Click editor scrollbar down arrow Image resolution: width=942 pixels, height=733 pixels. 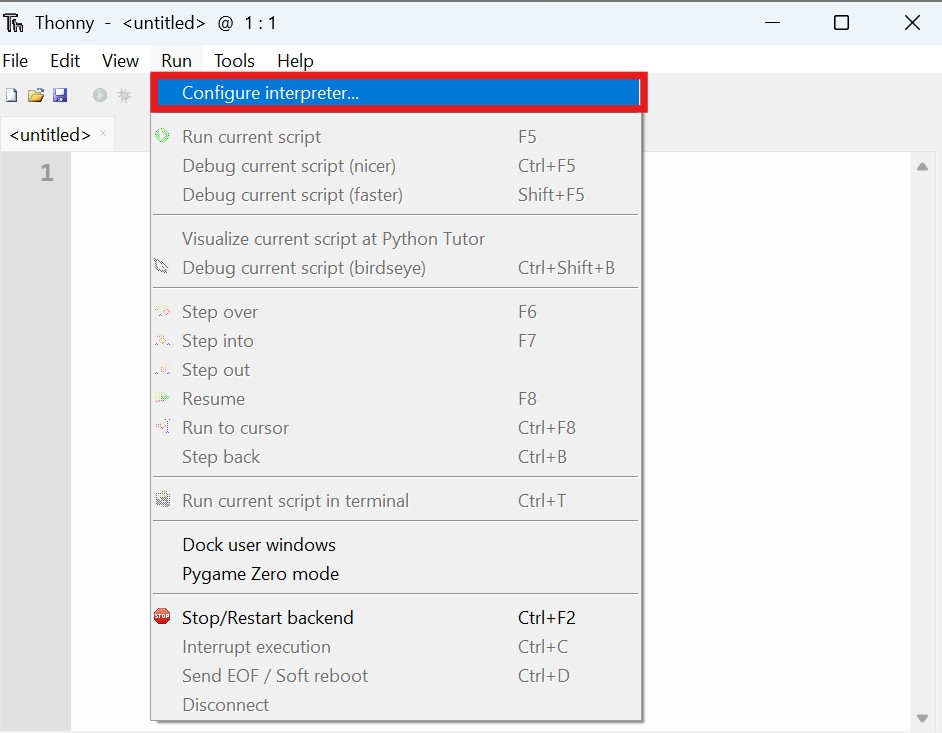[923, 718]
